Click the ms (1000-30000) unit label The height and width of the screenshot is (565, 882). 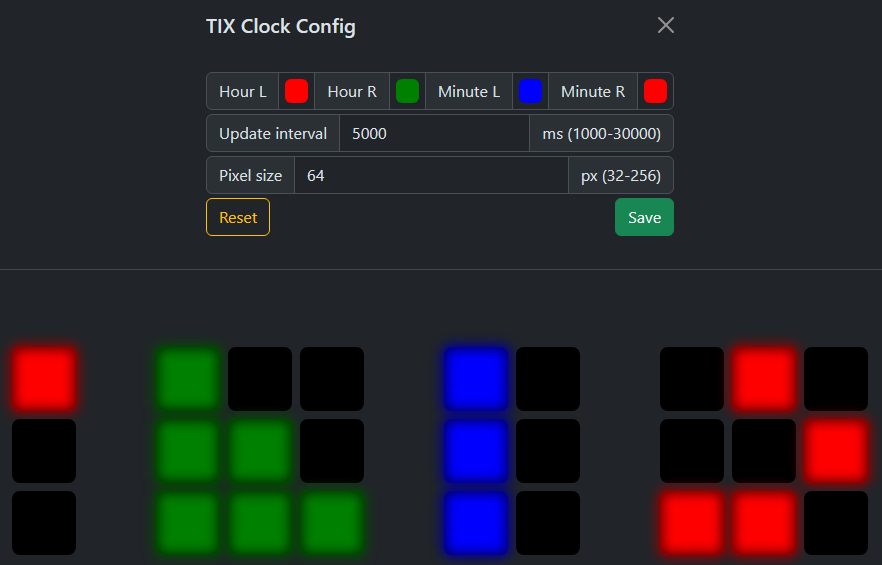pos(601,134)
